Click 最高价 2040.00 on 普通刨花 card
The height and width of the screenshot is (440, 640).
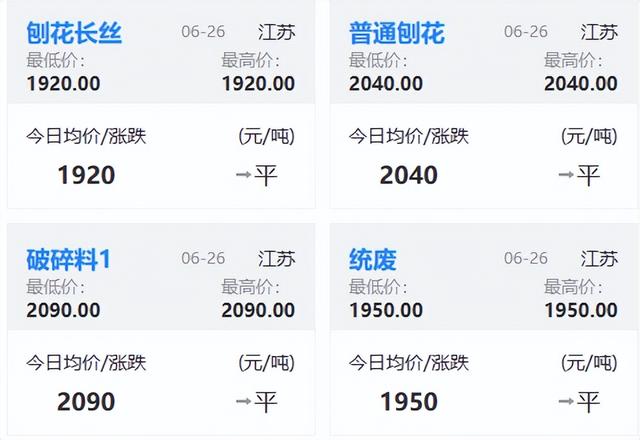(x=580, y=84)
